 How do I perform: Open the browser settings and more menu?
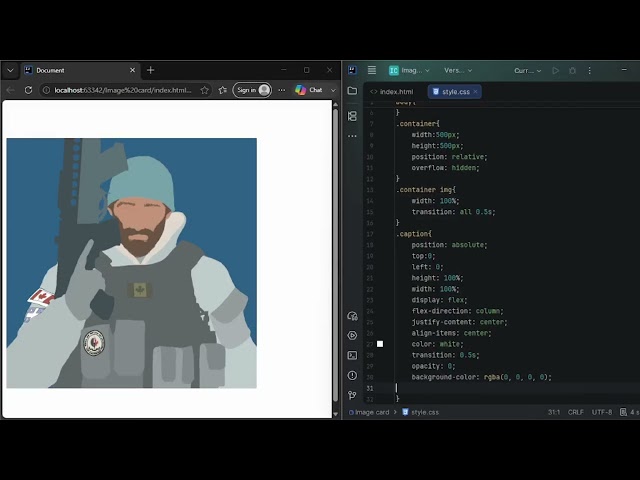[282, 90]
